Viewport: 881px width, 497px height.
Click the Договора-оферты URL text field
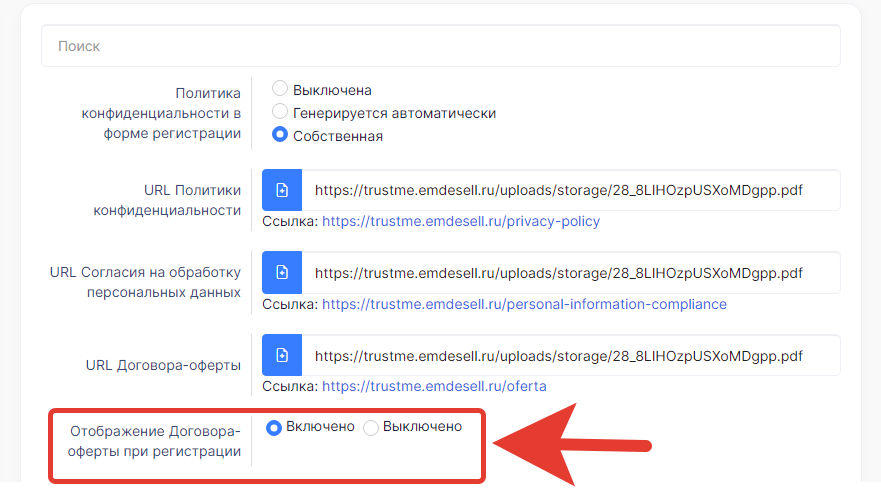pyautogui.click(x=570, y=356)
